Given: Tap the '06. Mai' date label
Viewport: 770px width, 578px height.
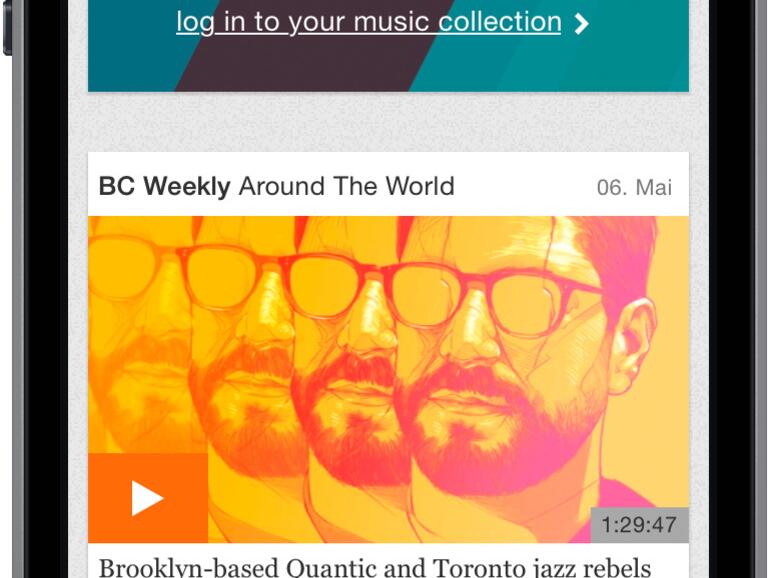Looking at the screenshot, I should coord(634,187).
